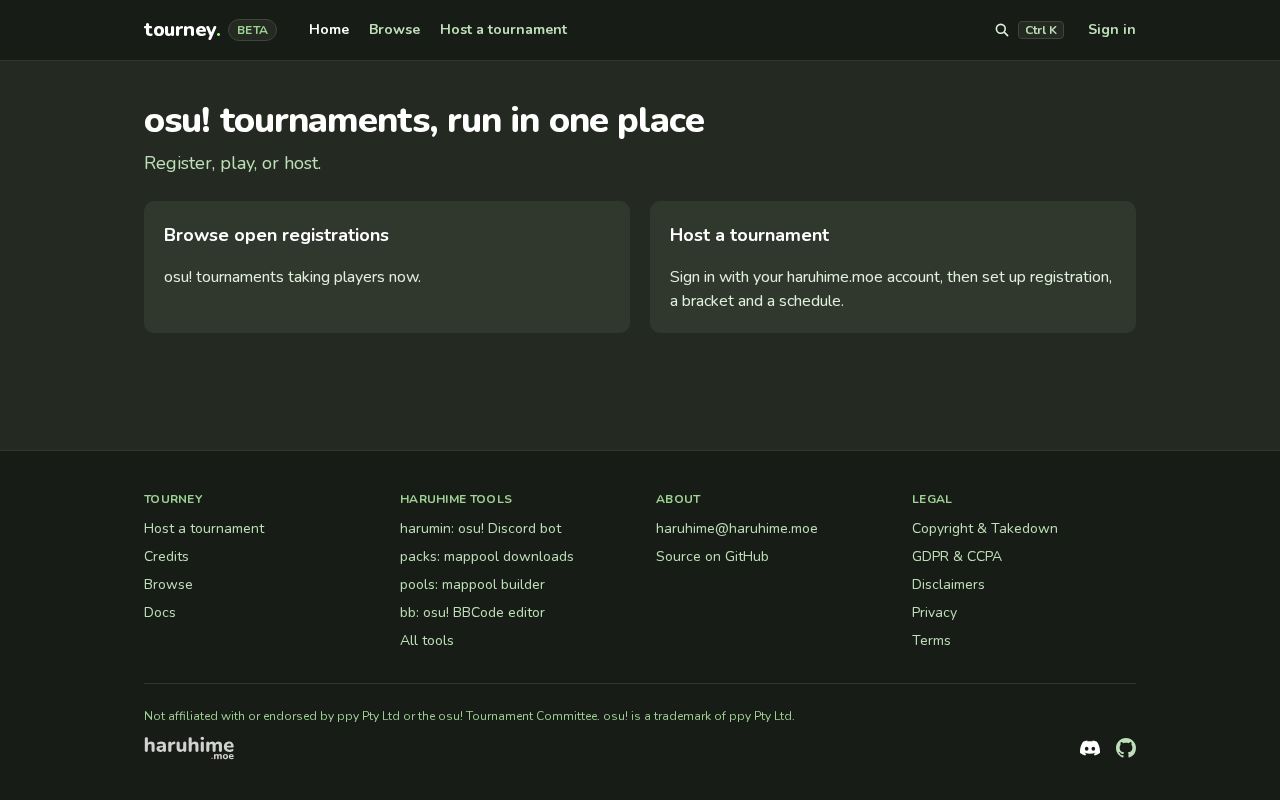Click the "TOURNEY" footer heading

(173, 499)
